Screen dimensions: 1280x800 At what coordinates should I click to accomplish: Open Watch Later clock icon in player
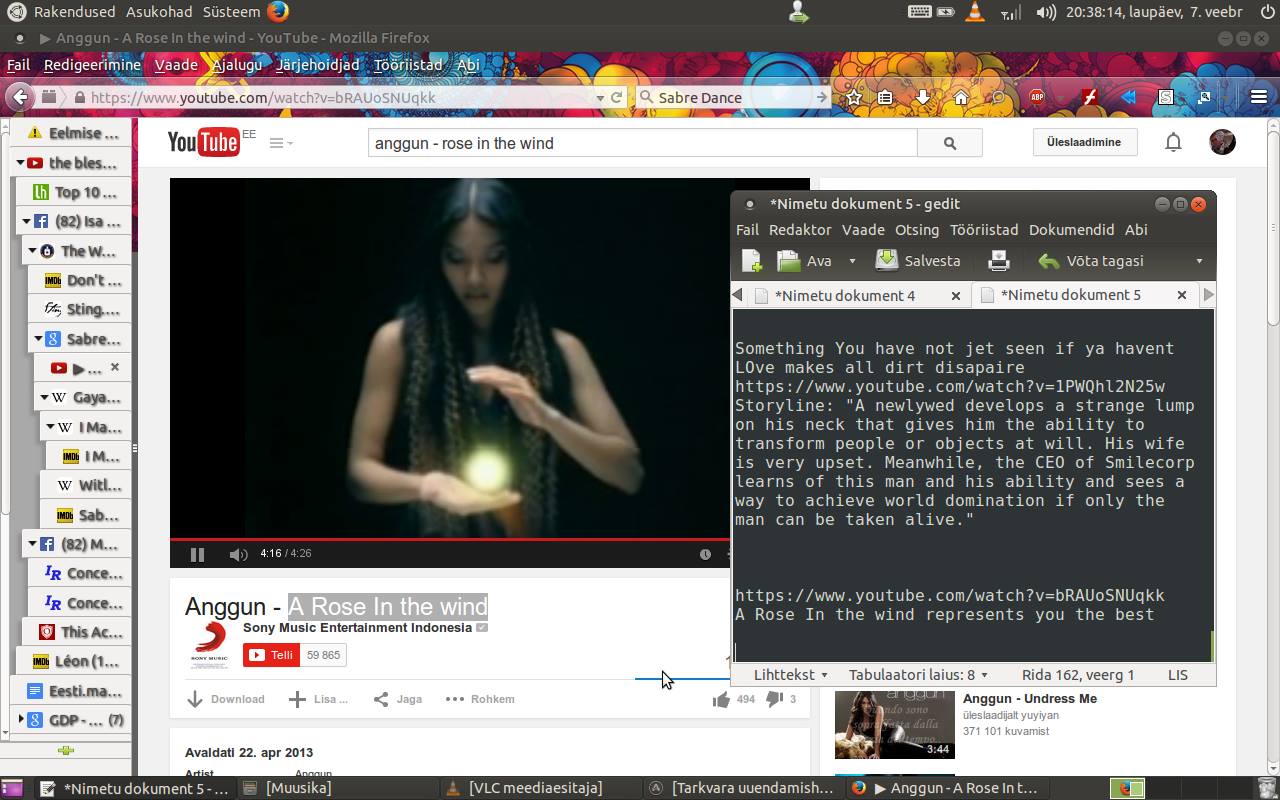coord(705,554)
